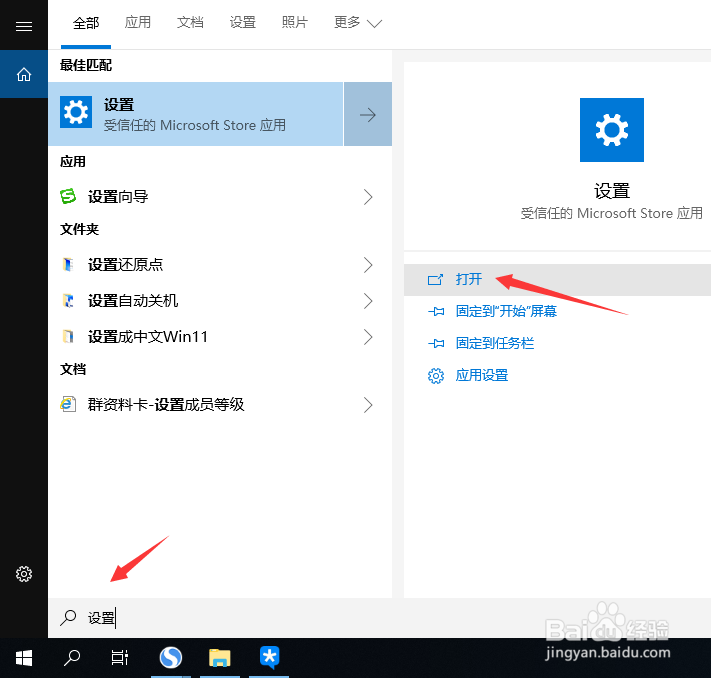Open the hamburger menu in search sidebar

pos(24,26)
